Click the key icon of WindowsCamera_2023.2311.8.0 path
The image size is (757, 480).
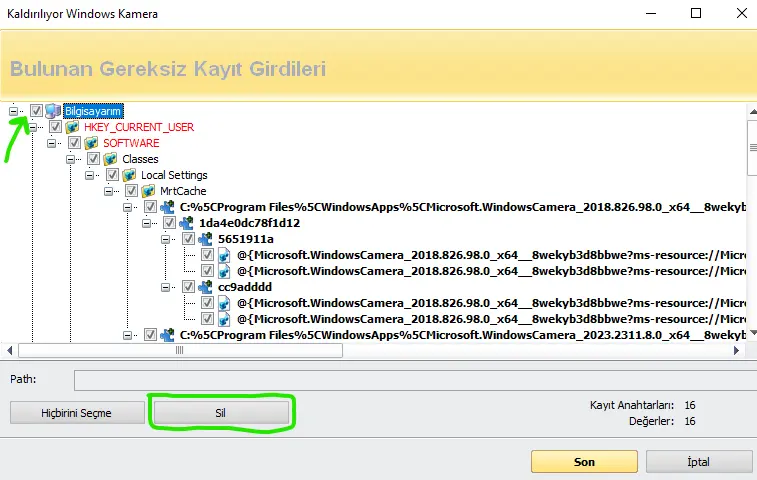167,335
